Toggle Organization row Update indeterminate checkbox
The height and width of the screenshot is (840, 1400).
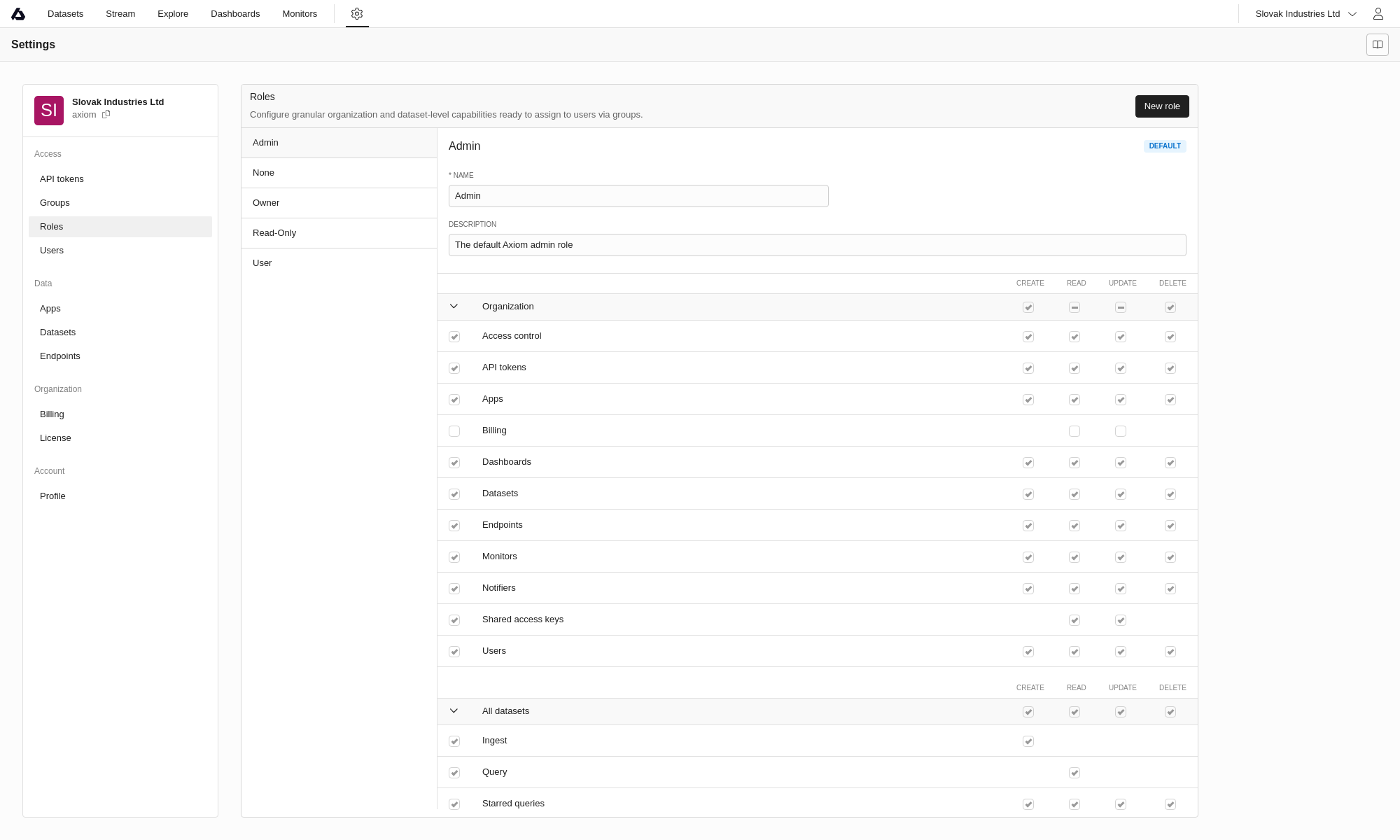[1121, 307]
